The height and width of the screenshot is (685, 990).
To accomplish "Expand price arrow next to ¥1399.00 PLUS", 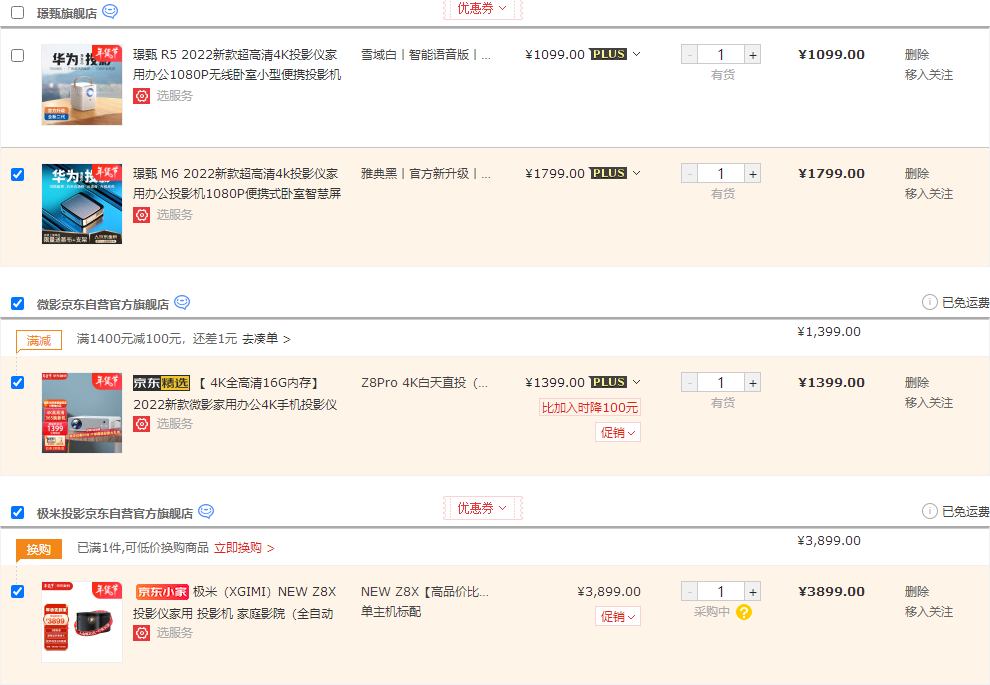I will coord(636,382).
